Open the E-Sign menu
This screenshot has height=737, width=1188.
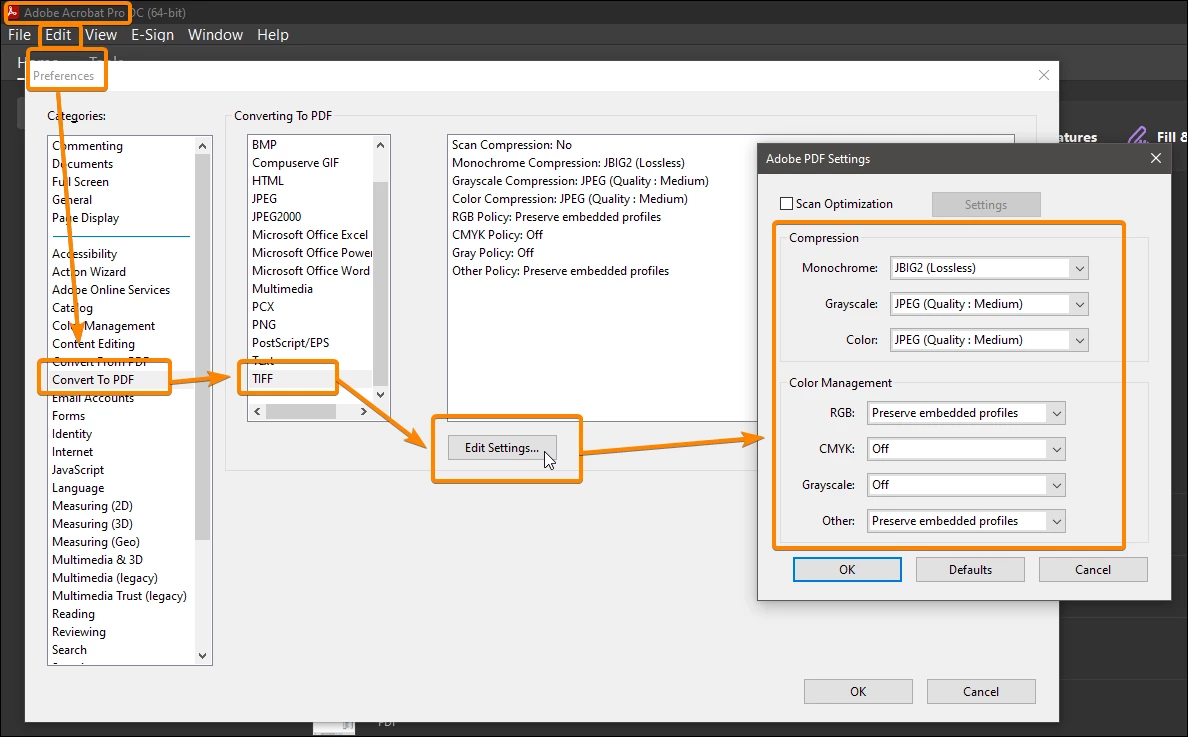click(x=152, y=35)
